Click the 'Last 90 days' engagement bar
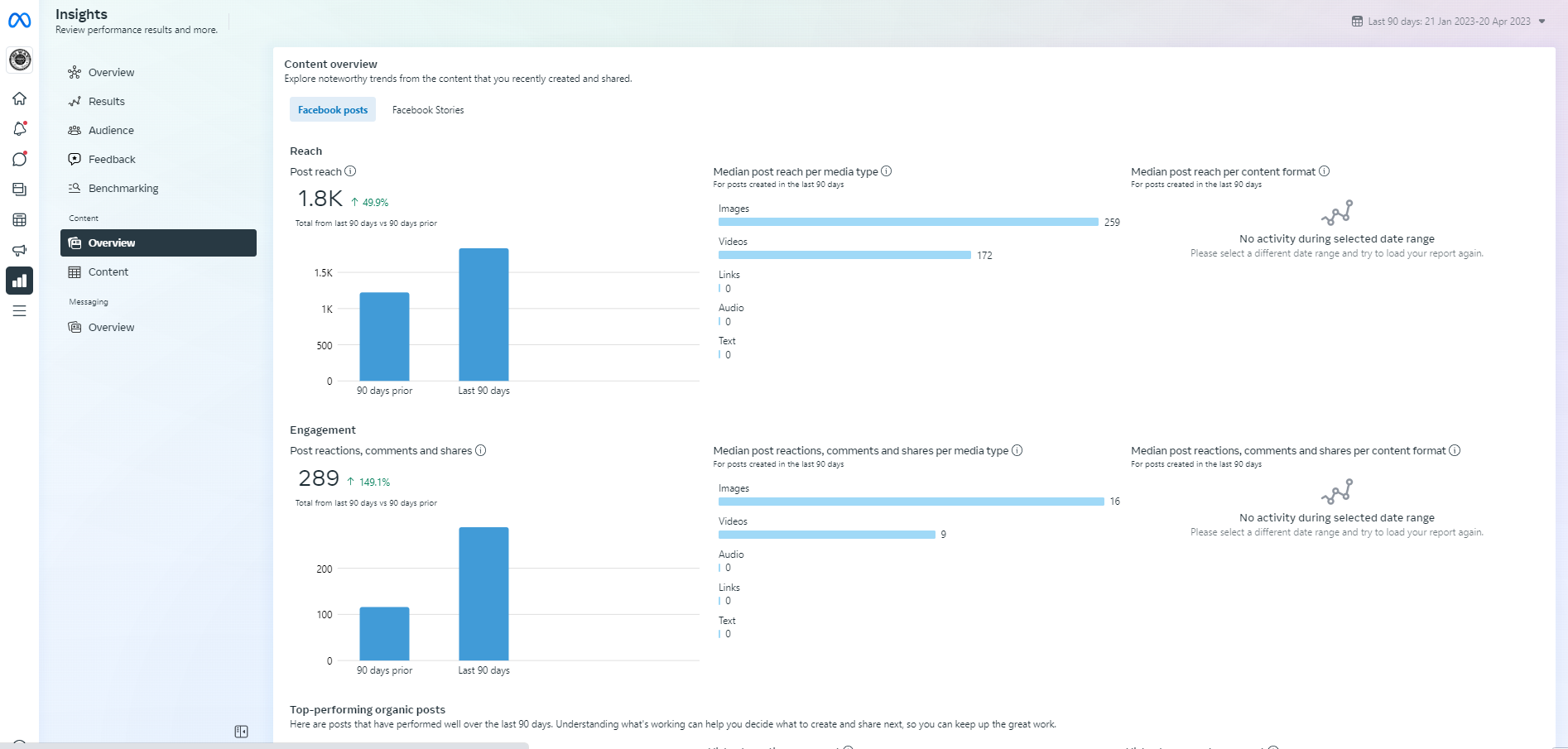Image resolution: width=1568 pixels, height=749 pixels. (483, 593)
